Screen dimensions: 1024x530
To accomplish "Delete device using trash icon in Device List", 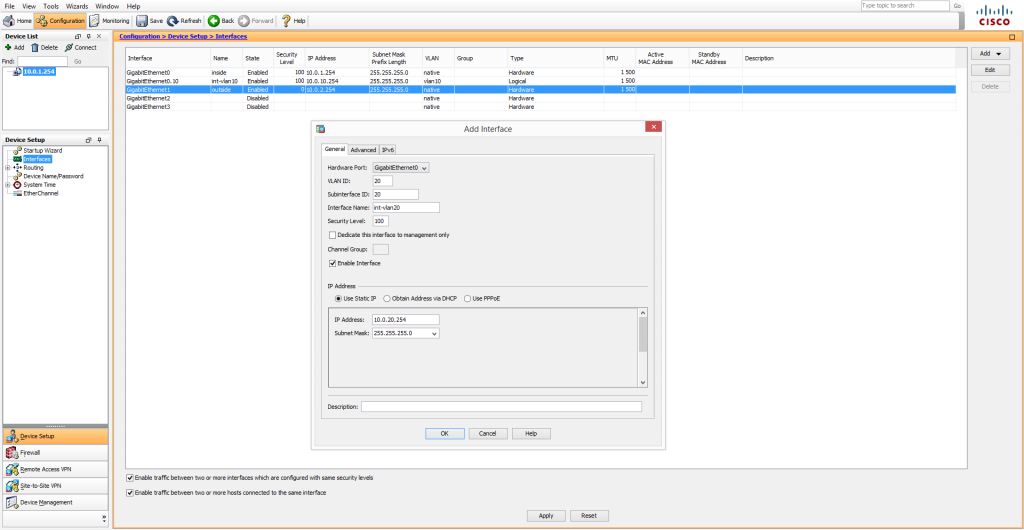I will [44, 48].
